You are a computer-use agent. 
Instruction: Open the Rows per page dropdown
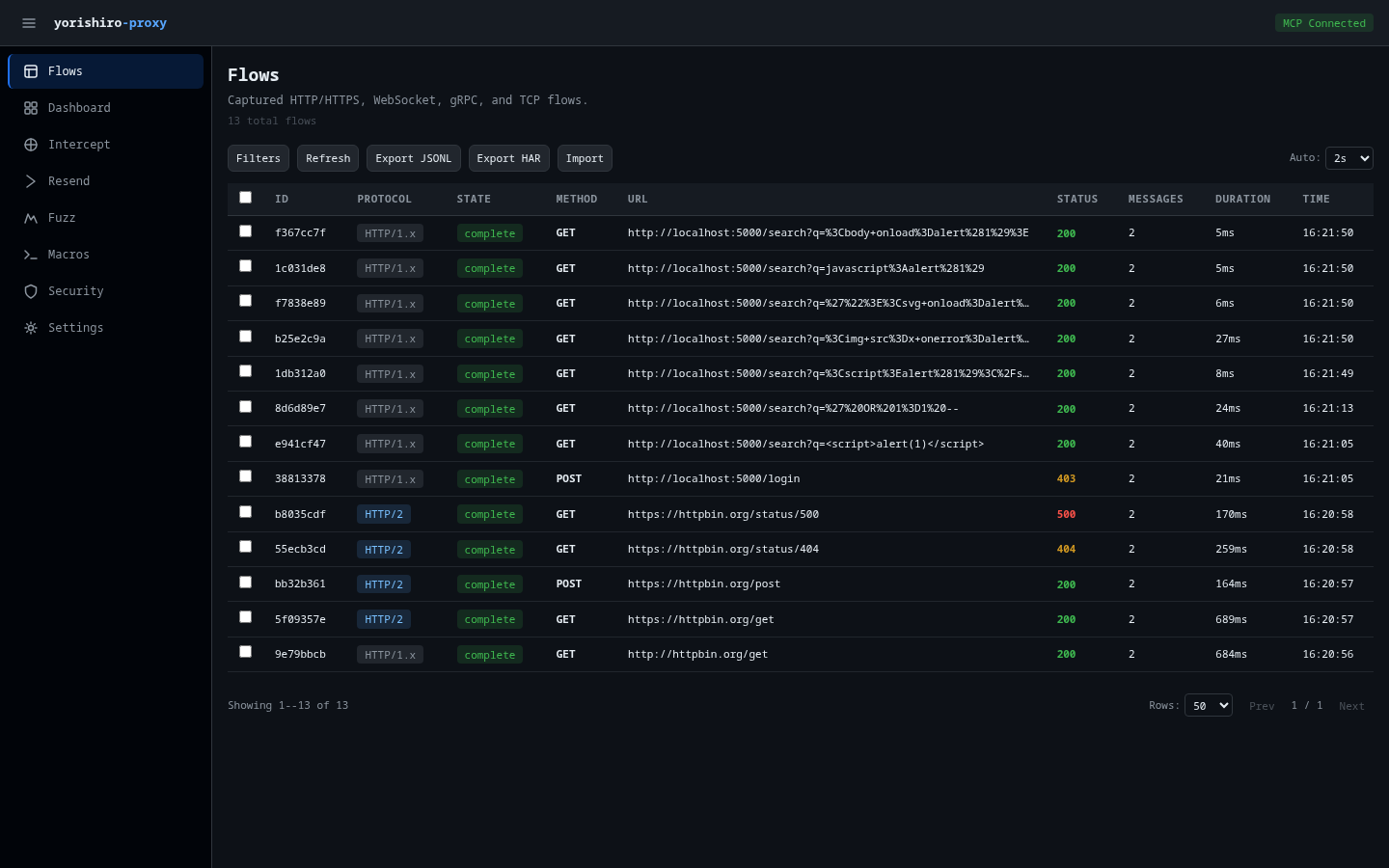tap(1208, 705)
